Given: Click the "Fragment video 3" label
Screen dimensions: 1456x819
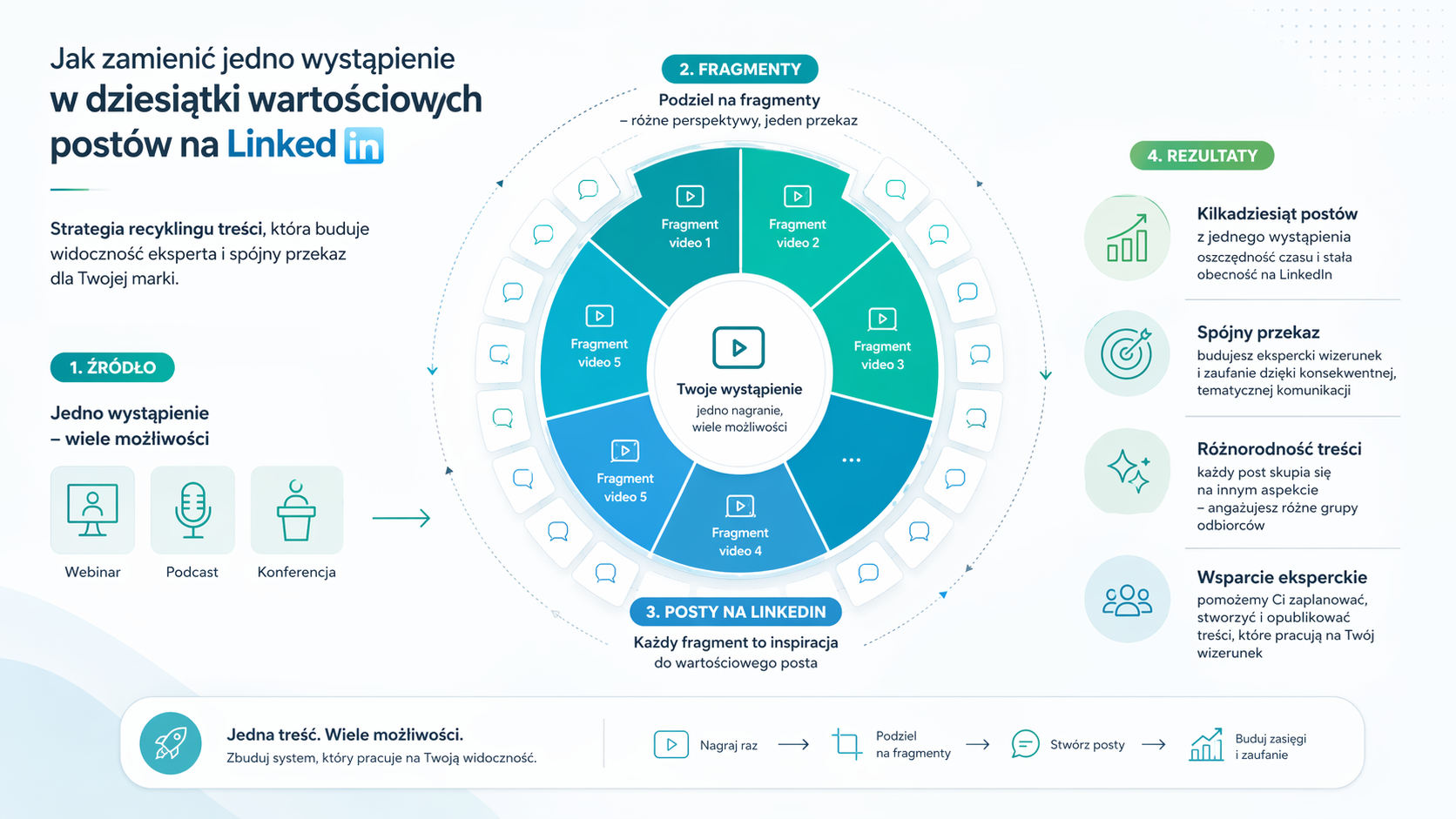Looking at the screenshot, I should point(882,355).
